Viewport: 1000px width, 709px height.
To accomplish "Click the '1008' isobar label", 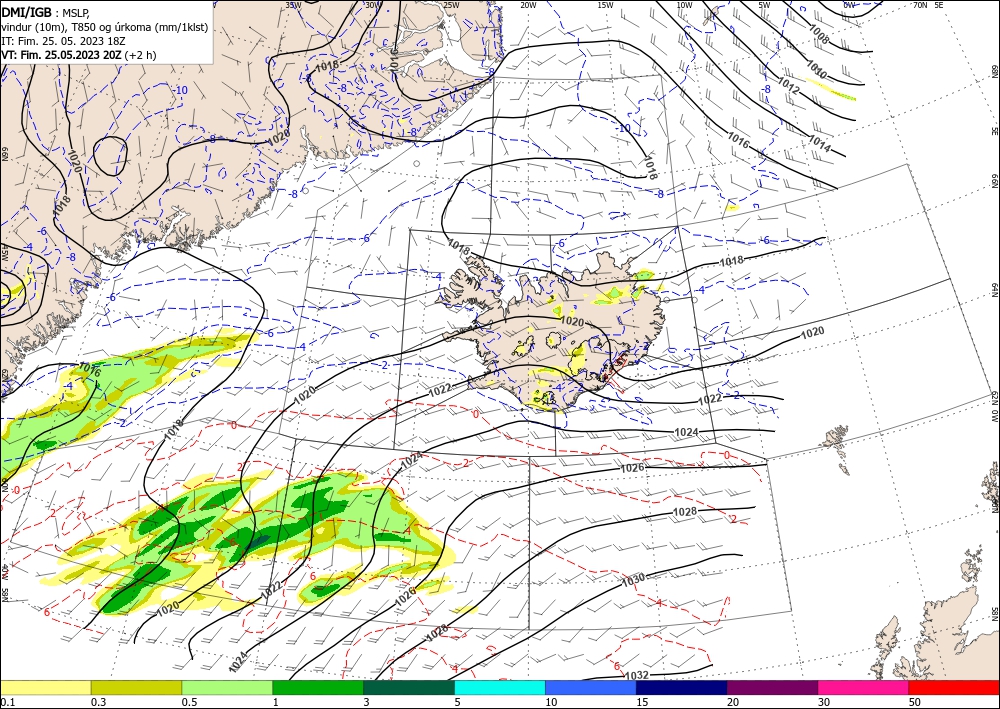I will tap(818, 34).
